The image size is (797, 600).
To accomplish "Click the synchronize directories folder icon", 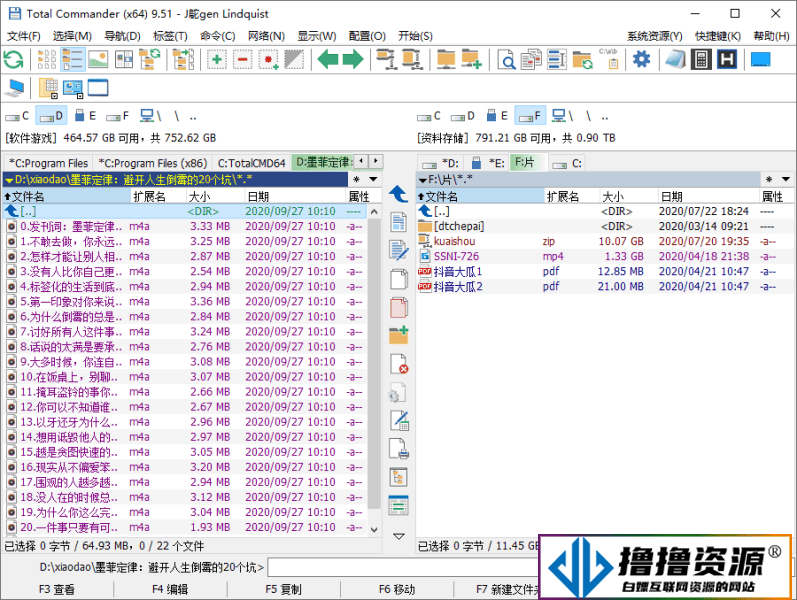I will click(583, 59).
